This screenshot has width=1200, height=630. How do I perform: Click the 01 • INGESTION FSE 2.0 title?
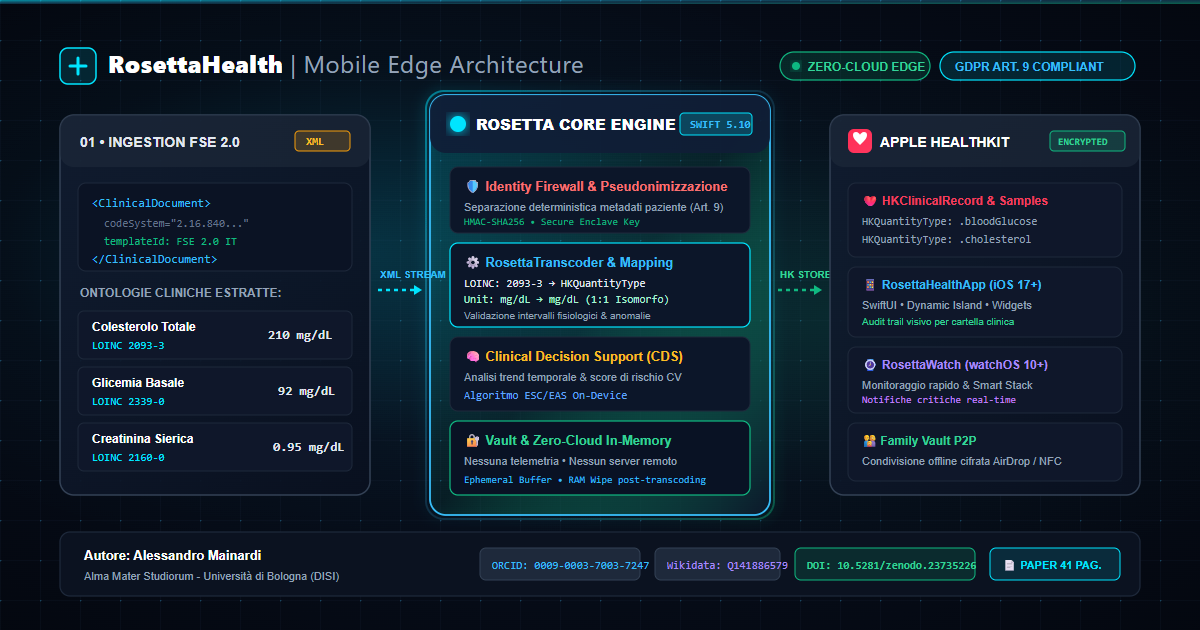coord(160,142)
